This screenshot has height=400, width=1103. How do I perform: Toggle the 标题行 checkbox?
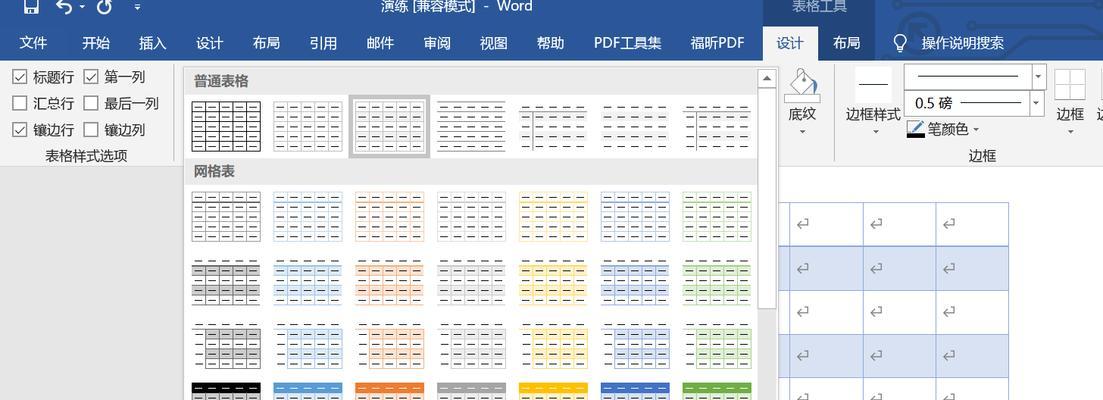coord(20,77)
